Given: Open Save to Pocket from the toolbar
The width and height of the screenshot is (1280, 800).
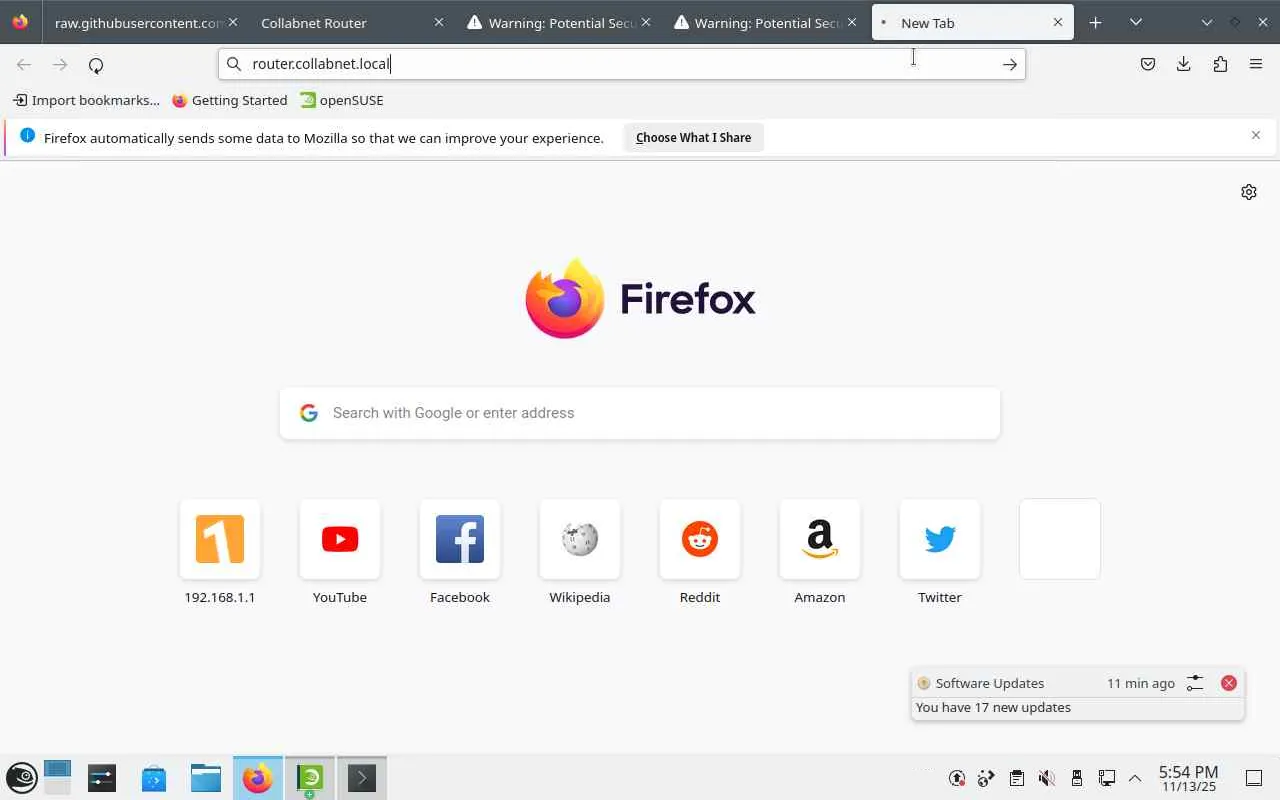Looking at the screenshot, I should tap(1148, 65).
